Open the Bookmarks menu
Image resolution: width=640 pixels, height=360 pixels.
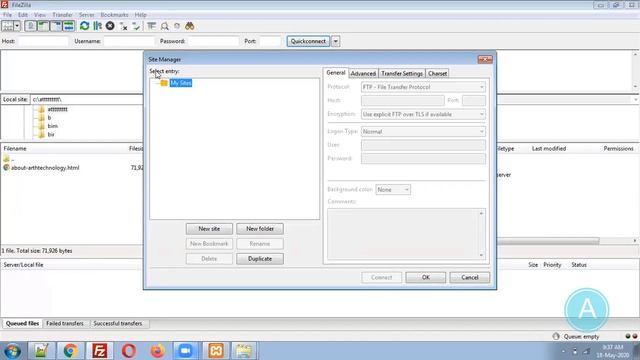tap(114, 15)
